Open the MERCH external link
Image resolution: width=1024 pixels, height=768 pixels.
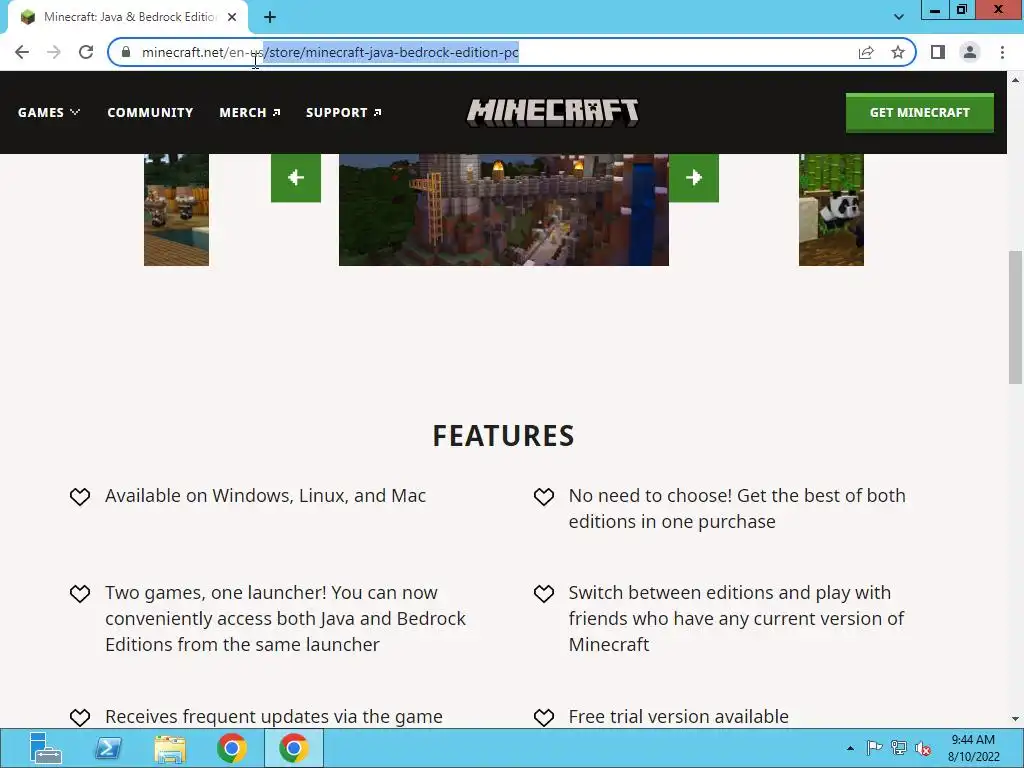coord(249,112)
